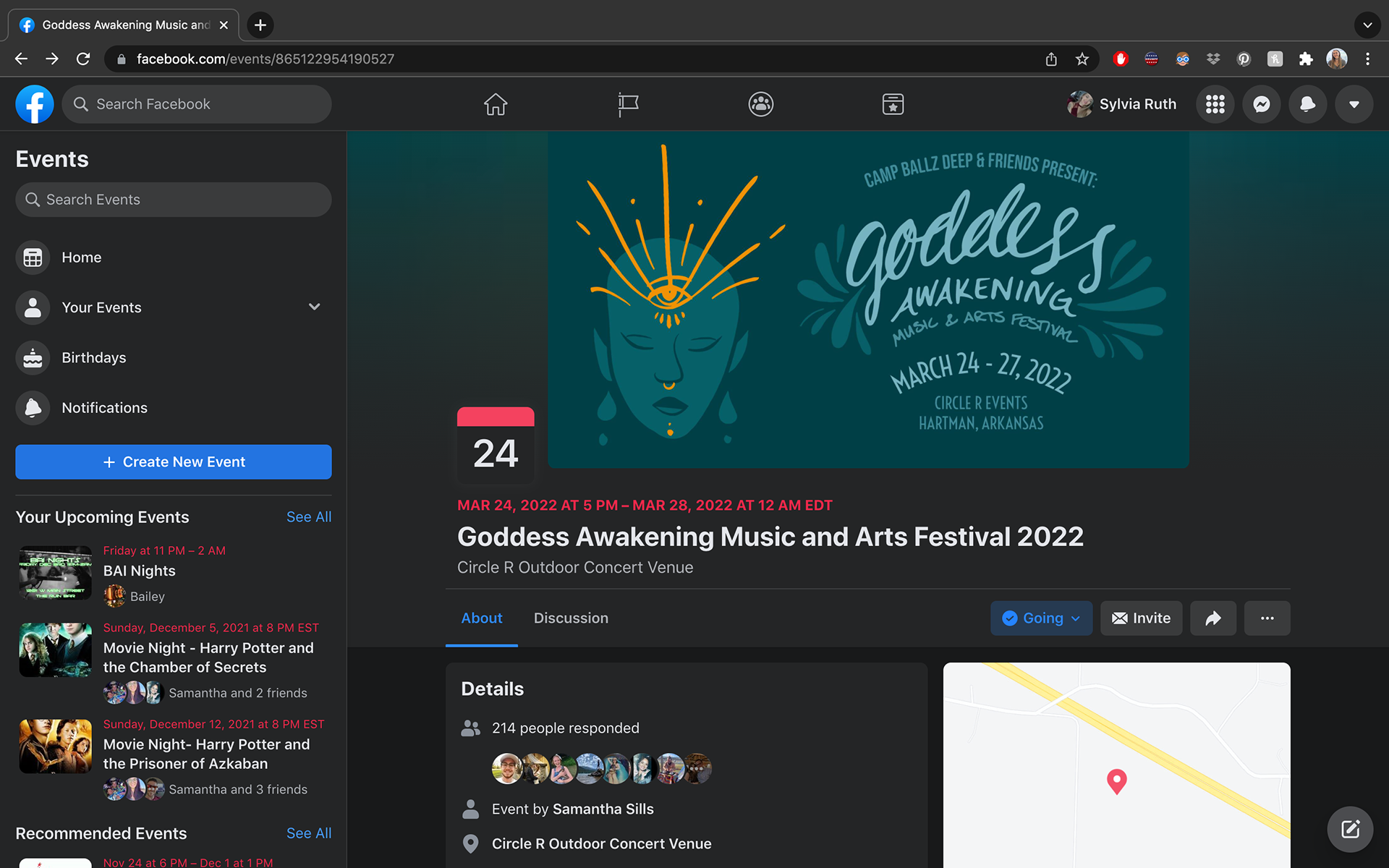Image resolution: width=1389 pixels, height=868 pixels.
Task: Open the Groups icon in top bar
Action: pos(761,104)
